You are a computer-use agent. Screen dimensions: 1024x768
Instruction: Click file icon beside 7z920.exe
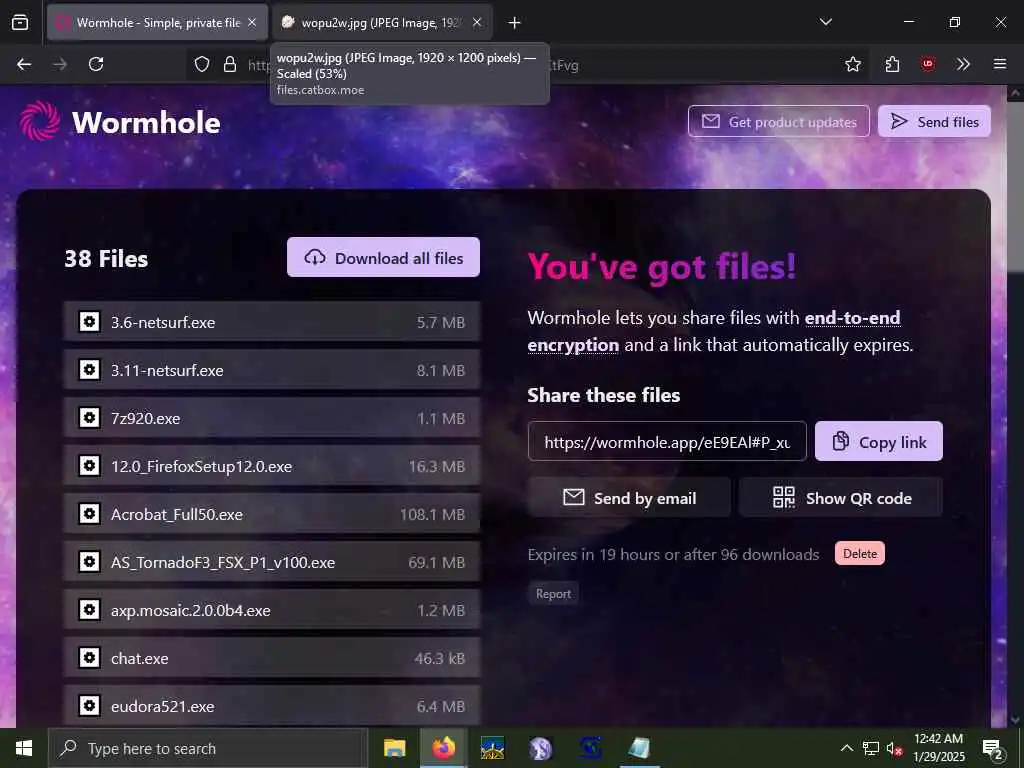(x=89, y=417)
